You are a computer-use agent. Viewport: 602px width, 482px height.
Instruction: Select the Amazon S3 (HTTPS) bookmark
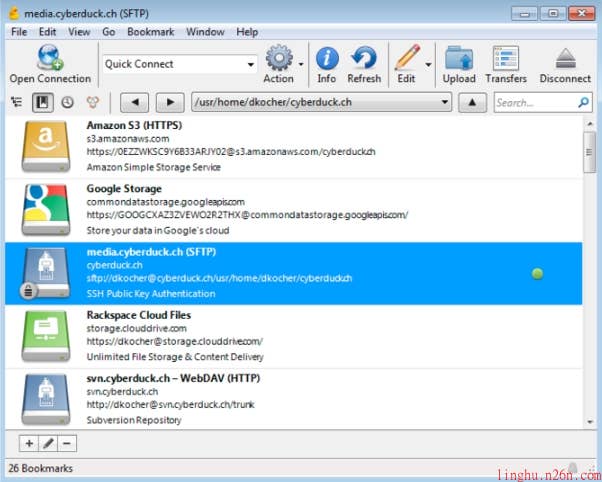[x=300, y=147]
